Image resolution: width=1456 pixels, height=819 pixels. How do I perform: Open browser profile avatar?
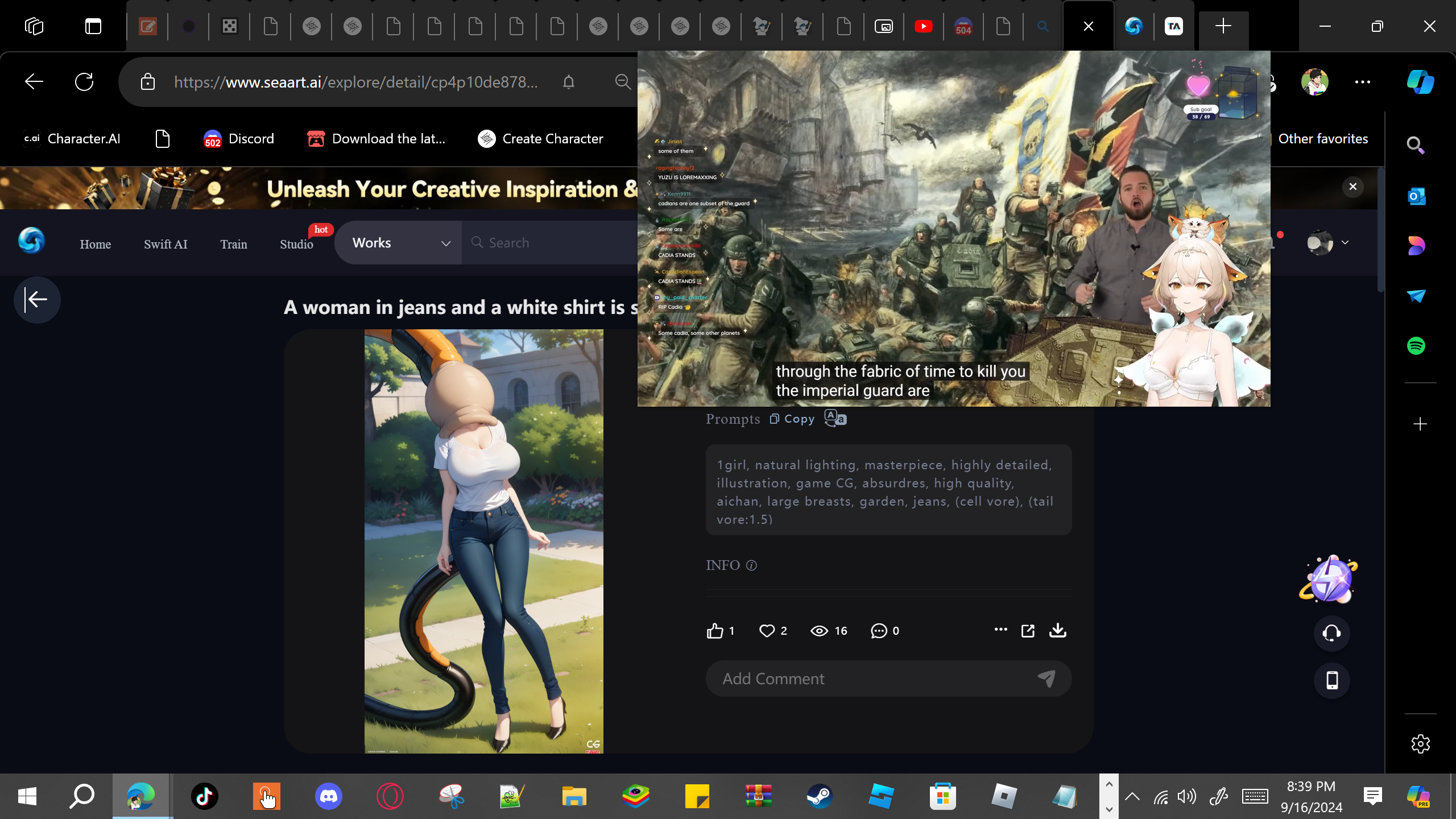(x=1315, y=82)
